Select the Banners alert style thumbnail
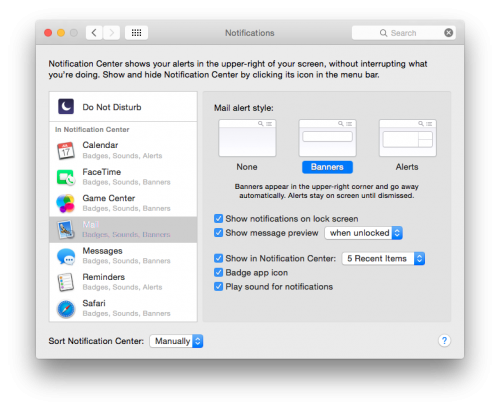Viewport: 500px width, 410px height. tap(327, 138)
